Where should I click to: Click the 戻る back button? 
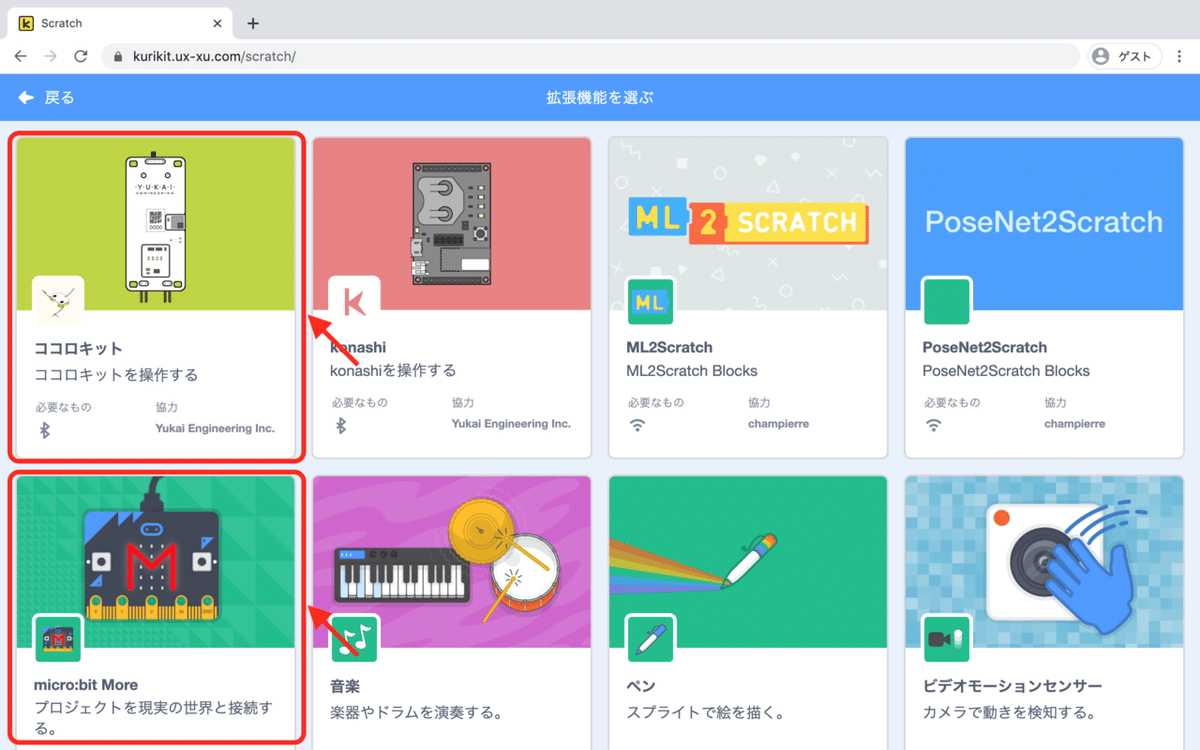(45, 97)
